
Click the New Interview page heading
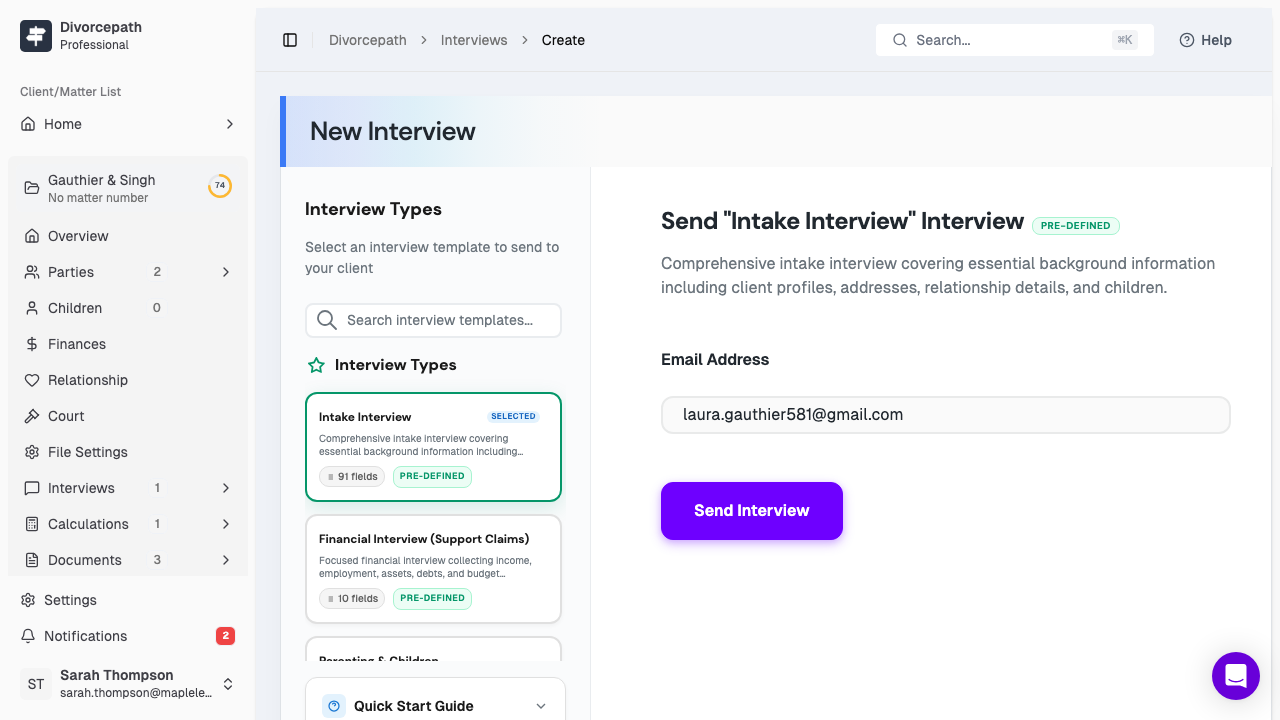pos(393,131)
